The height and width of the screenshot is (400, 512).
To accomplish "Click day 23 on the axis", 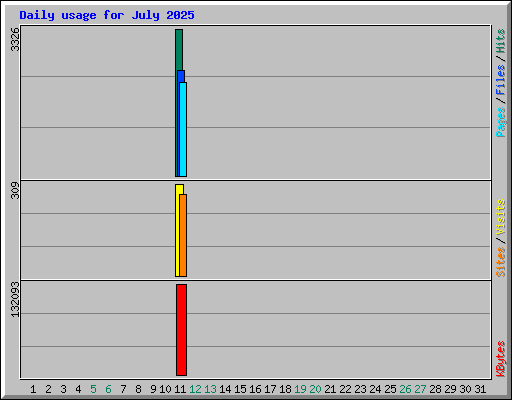I will tap(360, 389).
